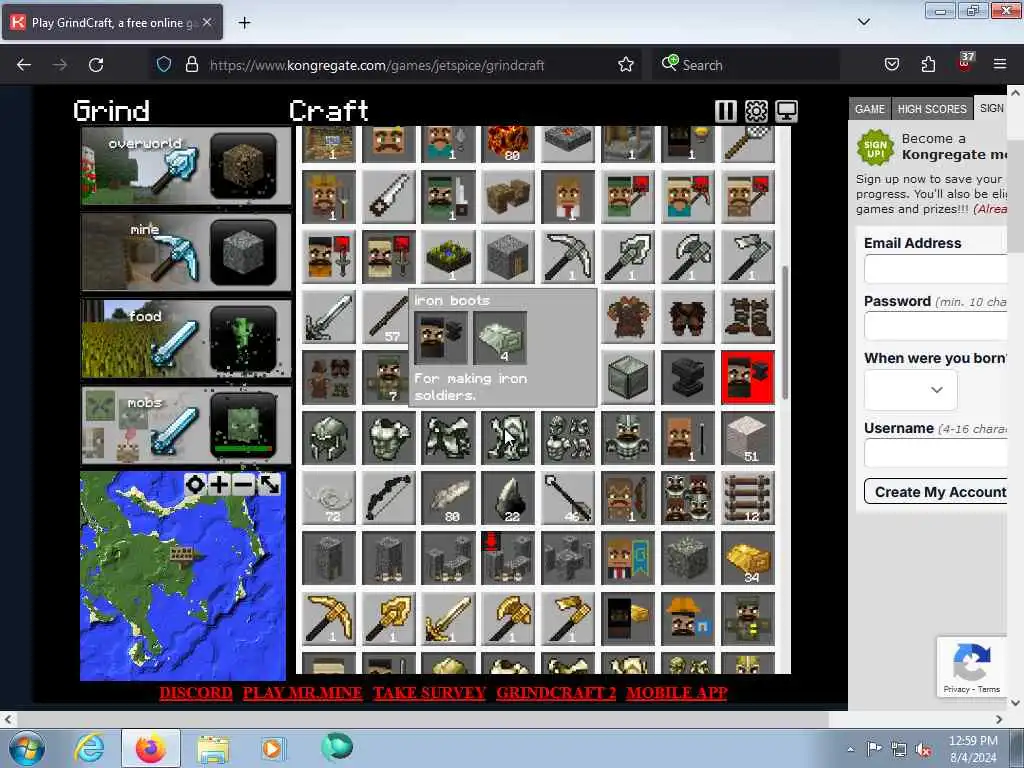Click the Username field
The width and height of the screenshot is (1024, 768).
click(x=936, y=453)
